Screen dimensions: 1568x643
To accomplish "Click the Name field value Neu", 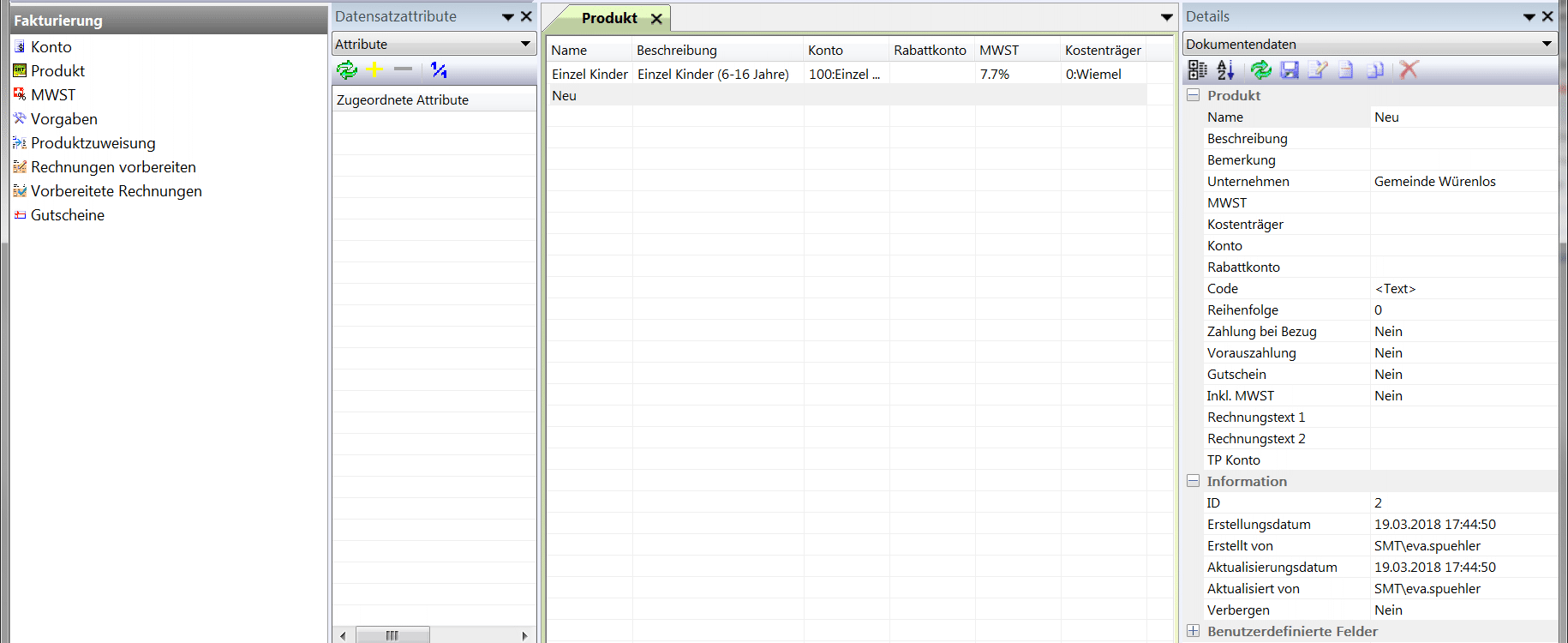I will (1386, 117).
